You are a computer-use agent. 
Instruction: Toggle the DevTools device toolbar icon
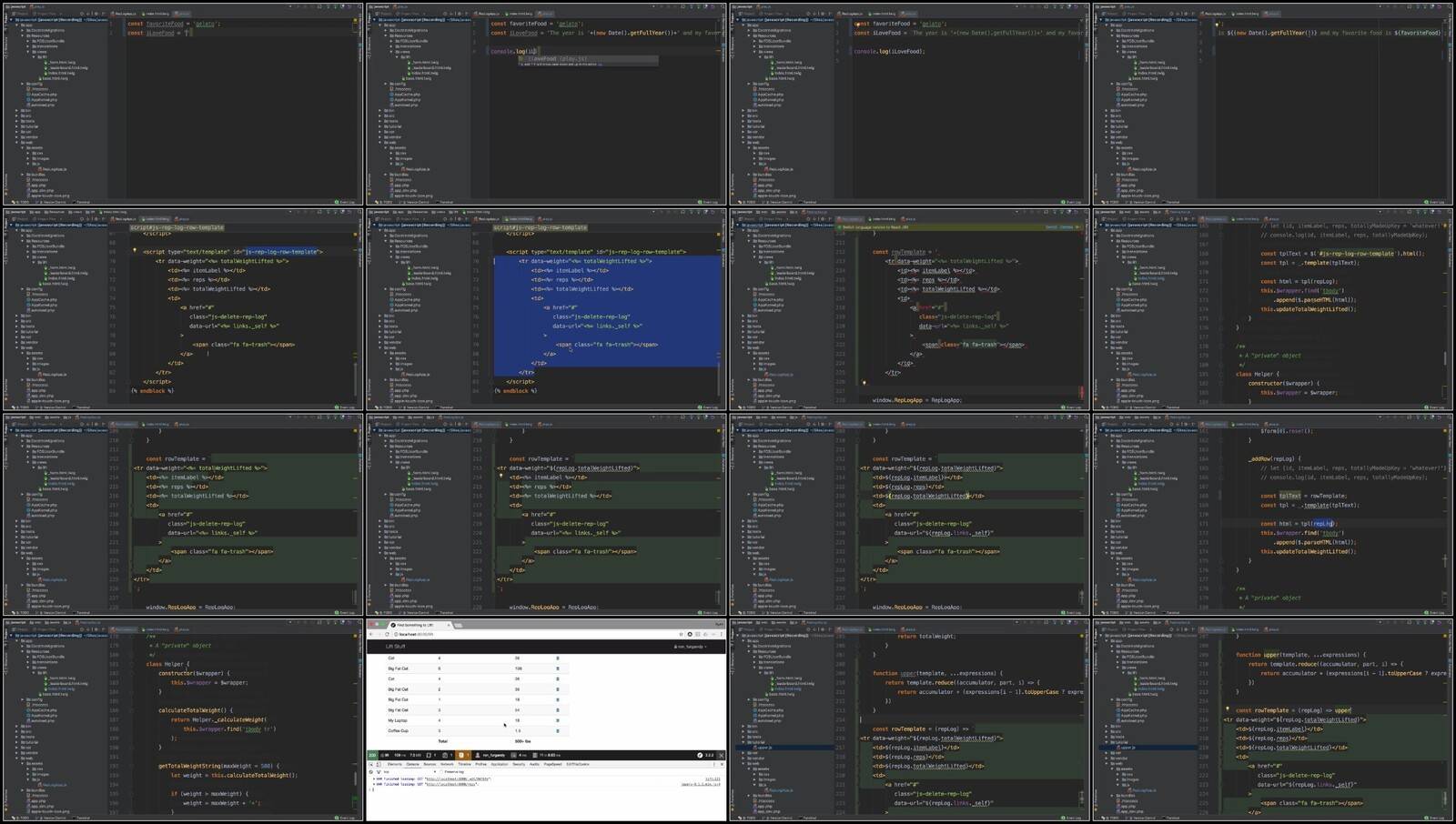click(x=379, y=764)
